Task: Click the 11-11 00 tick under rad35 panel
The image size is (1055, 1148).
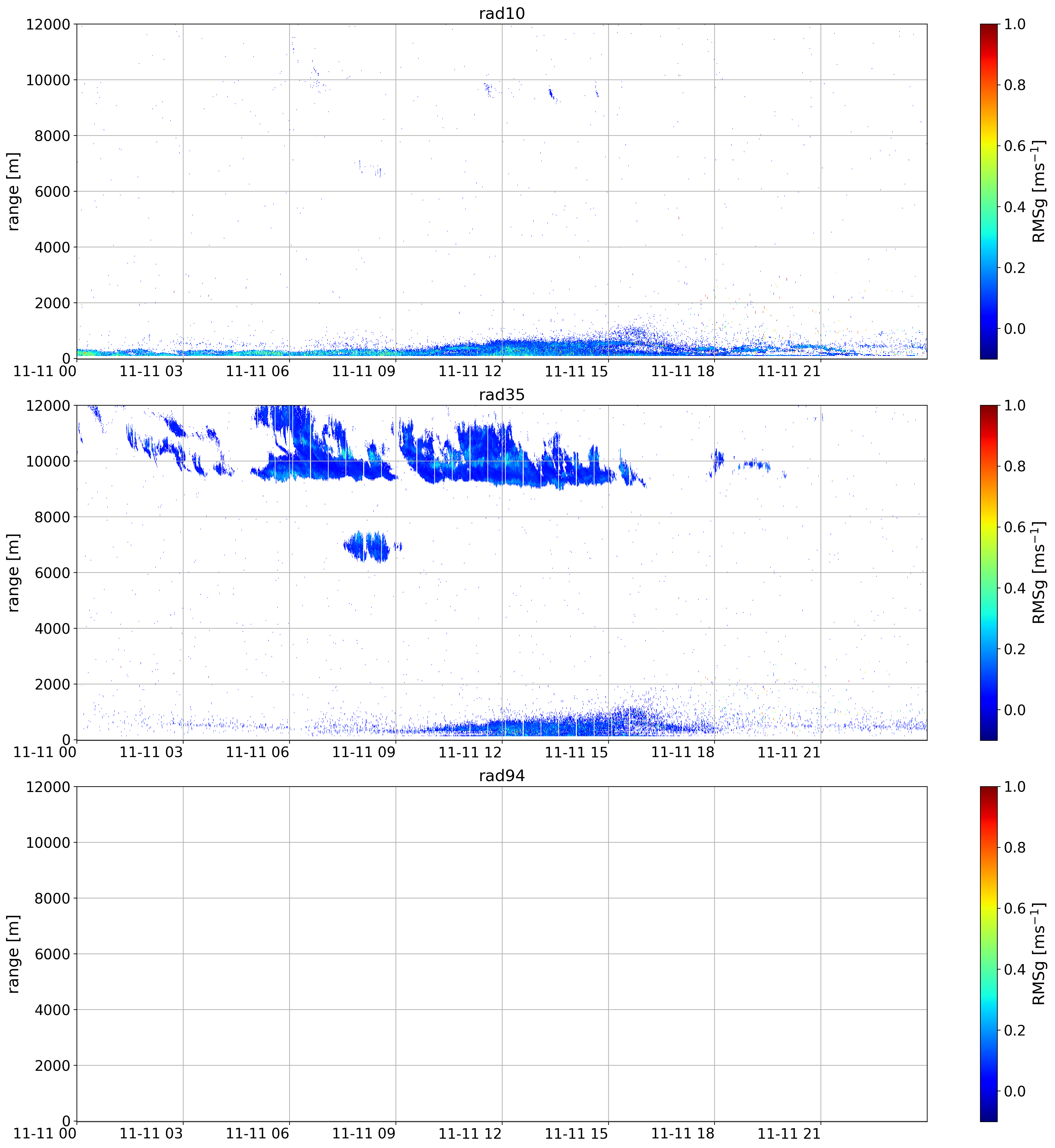Action: [45, 753]
